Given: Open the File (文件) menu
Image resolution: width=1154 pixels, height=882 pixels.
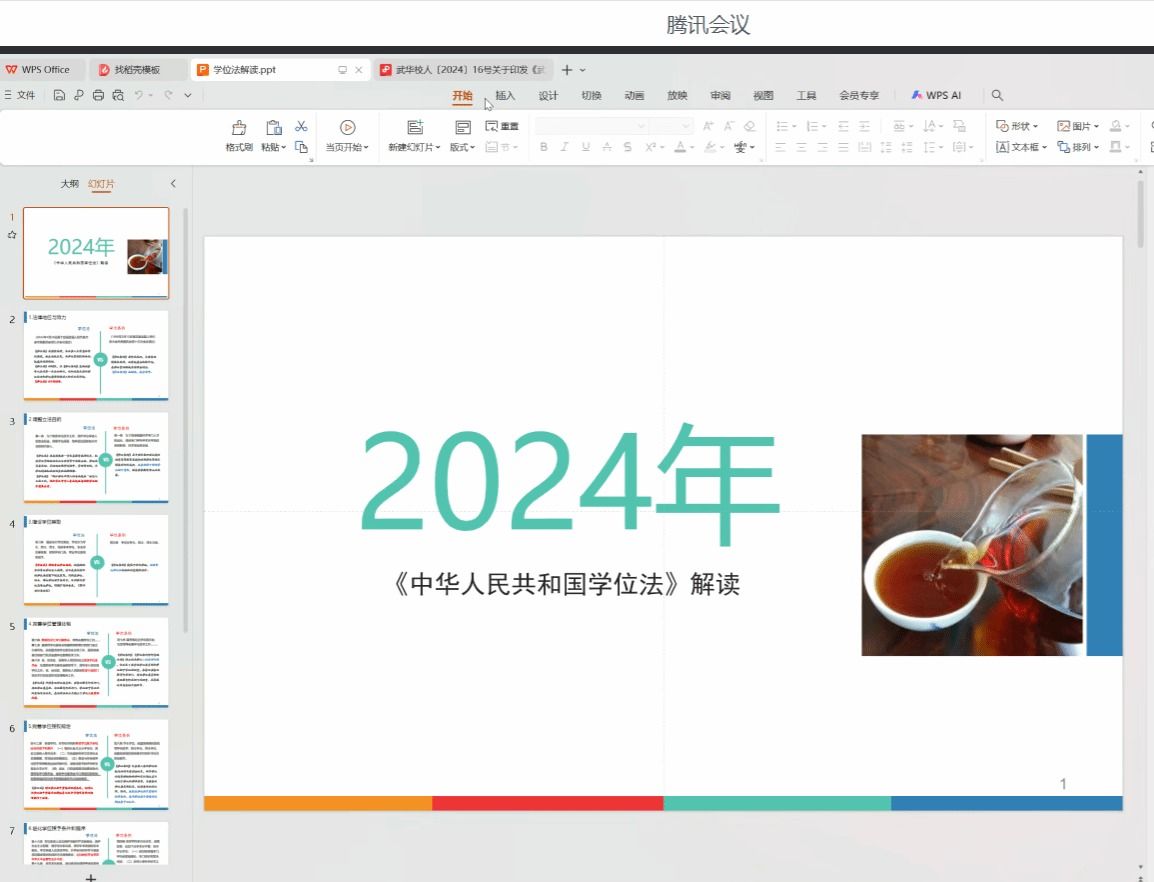Looking at the screenshot, I should click(x=20, y=95).
